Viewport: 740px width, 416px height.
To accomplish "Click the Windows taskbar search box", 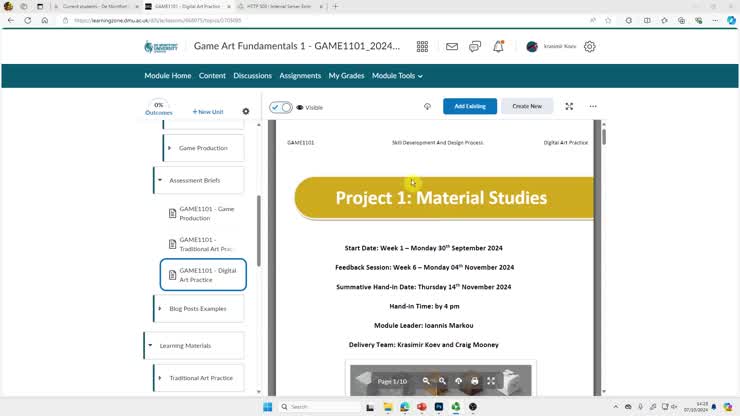I will [320, 407].
